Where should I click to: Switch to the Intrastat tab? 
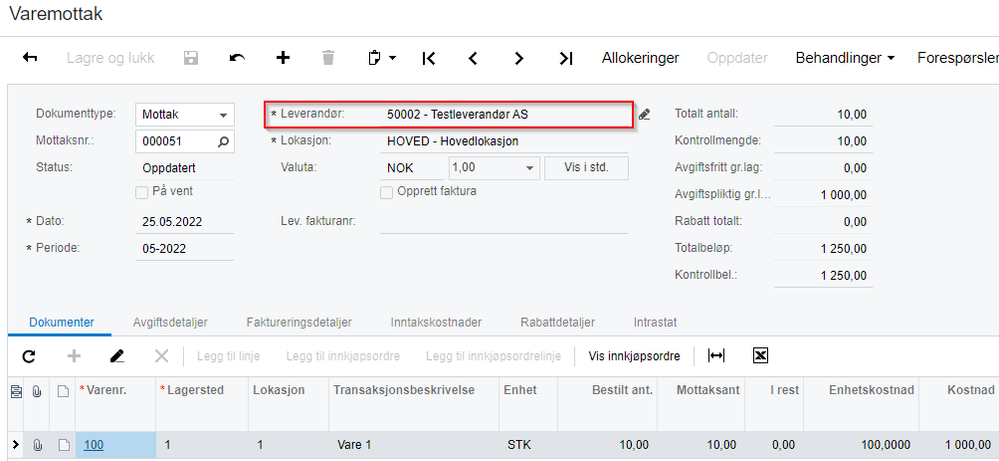[655, 322]
